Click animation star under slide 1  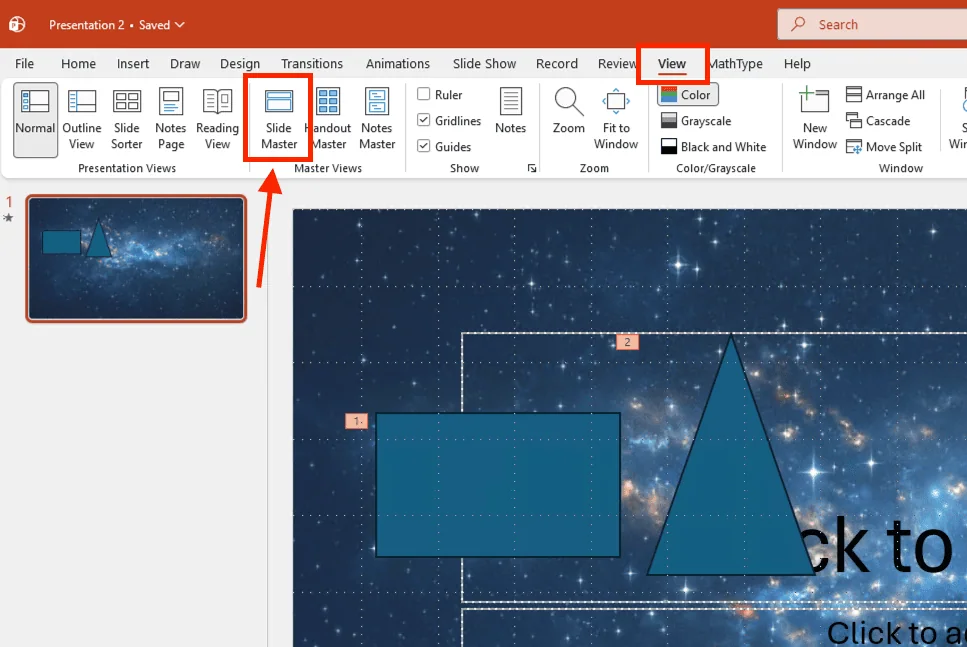pyautogui.click(x=8, y=218)
